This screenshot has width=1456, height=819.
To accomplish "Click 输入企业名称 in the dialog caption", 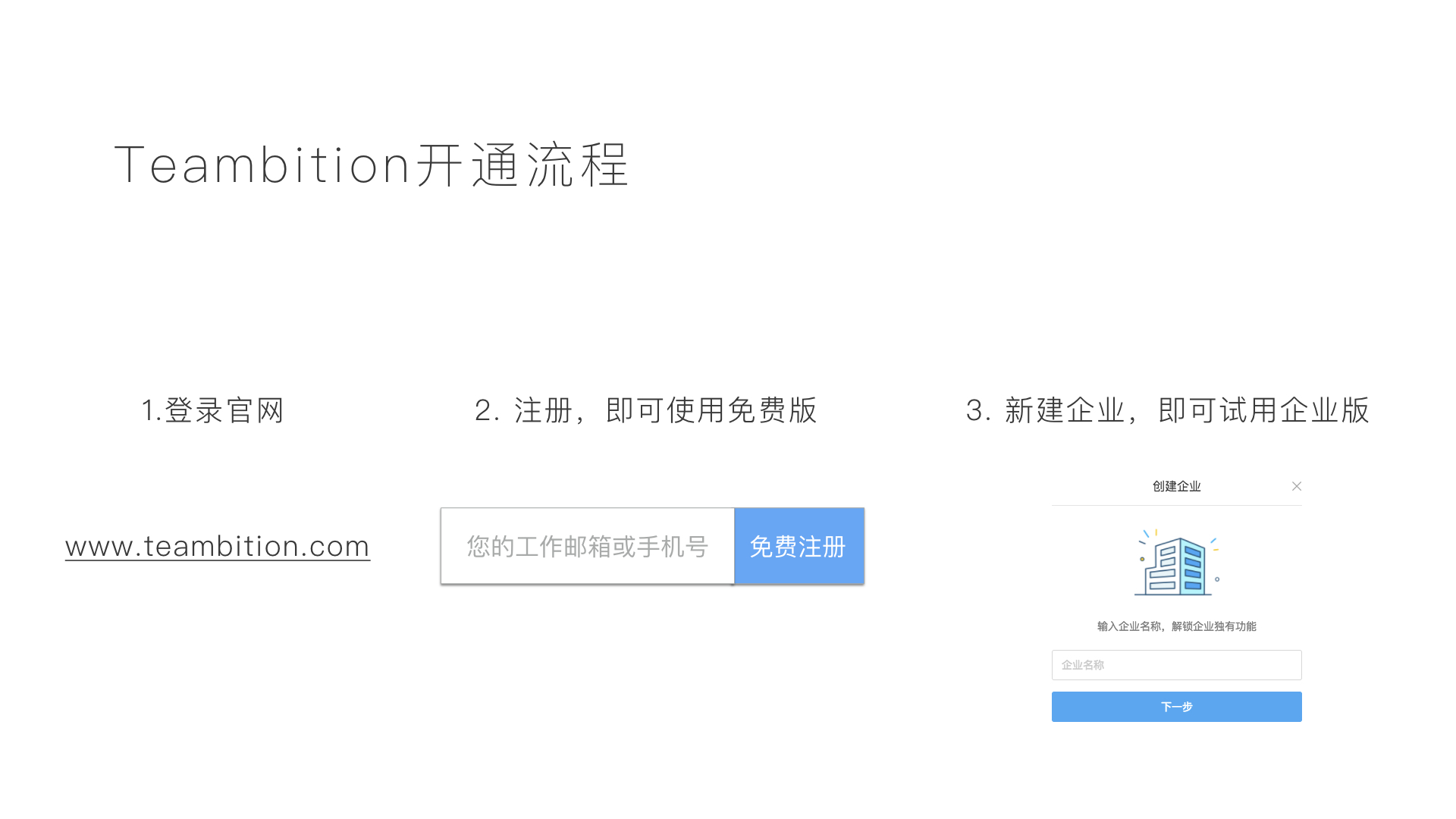I will tap(1129, 626).
